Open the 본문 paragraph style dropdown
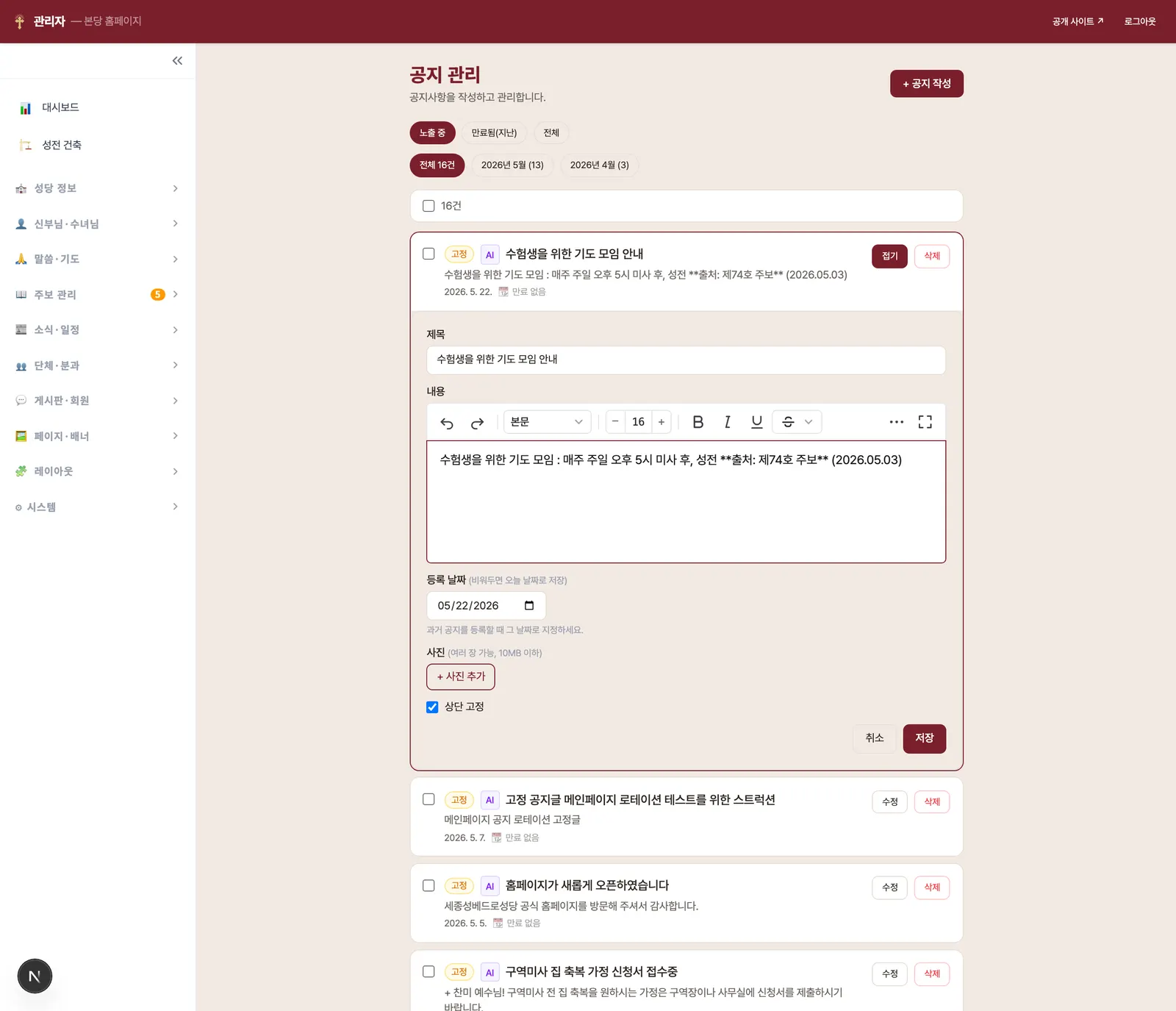The width and height of the screenshot is (1176, 1011). (547, 422)
